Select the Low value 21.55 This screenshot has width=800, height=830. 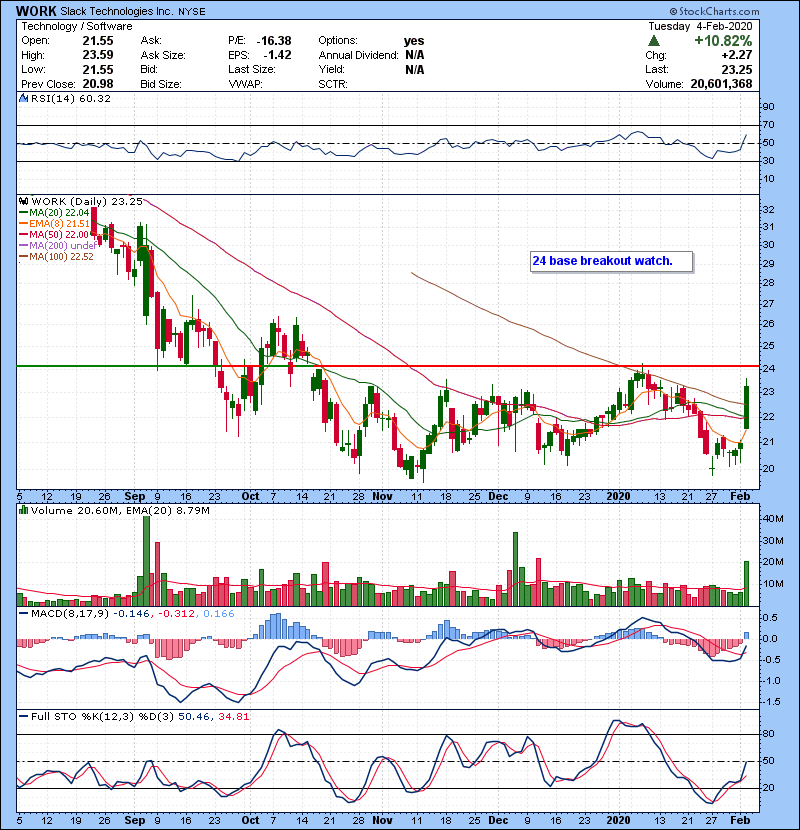(98, 69)
